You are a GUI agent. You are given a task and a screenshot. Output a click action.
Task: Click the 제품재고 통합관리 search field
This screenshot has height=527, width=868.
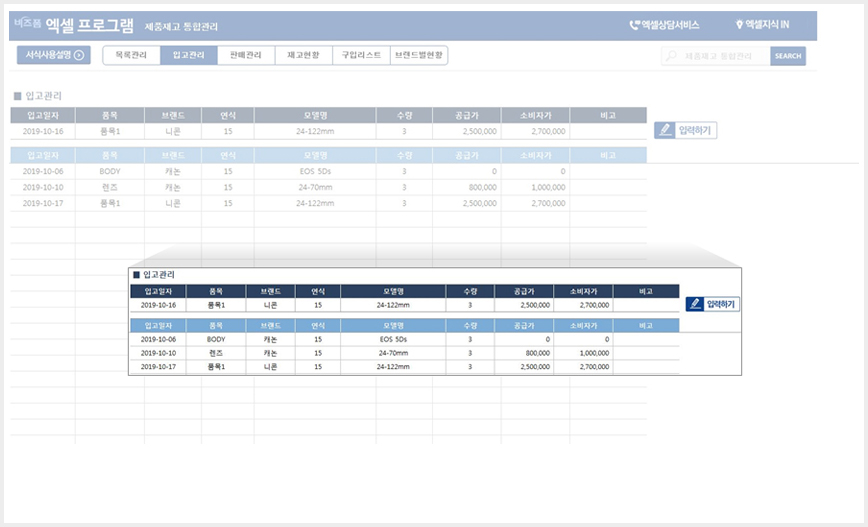(x=717, y=56)
